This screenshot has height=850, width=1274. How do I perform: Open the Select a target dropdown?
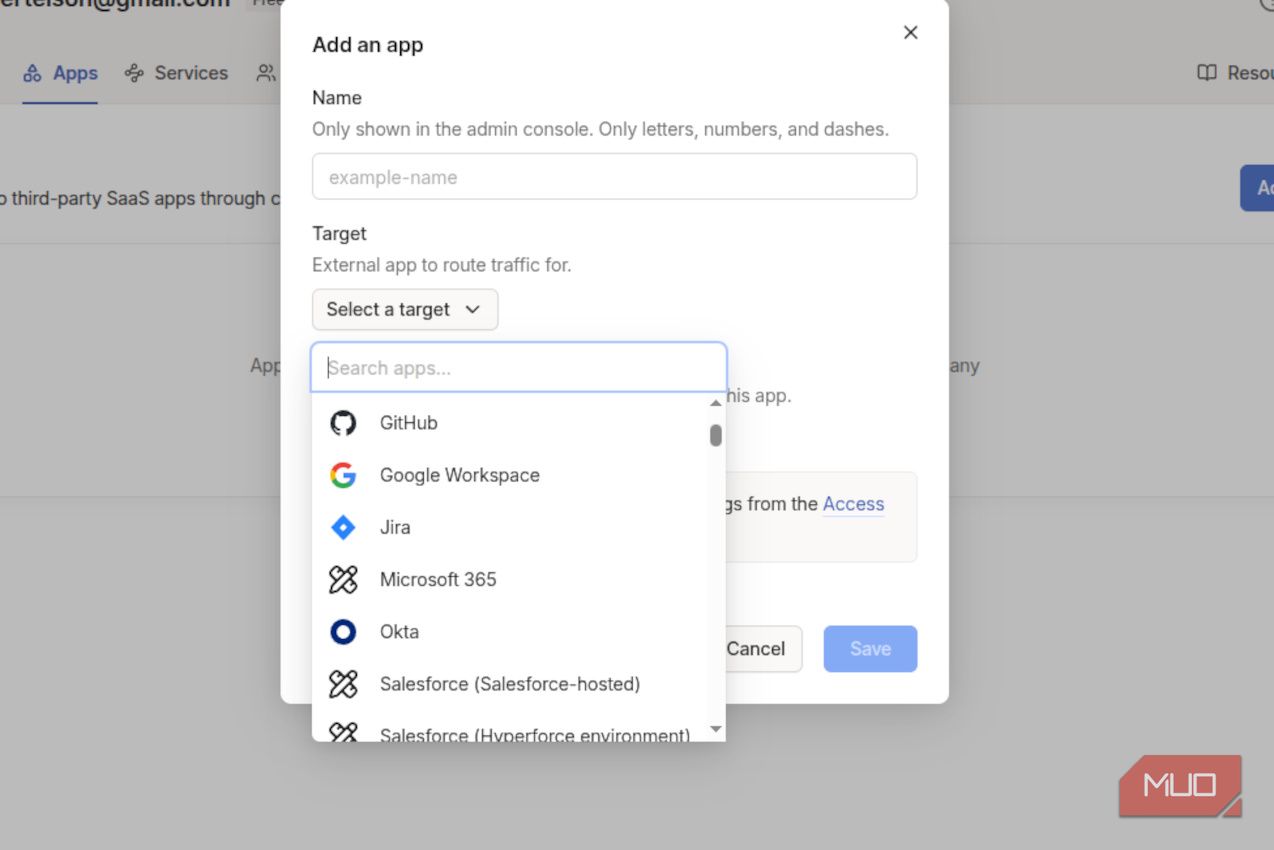point(405,309)
